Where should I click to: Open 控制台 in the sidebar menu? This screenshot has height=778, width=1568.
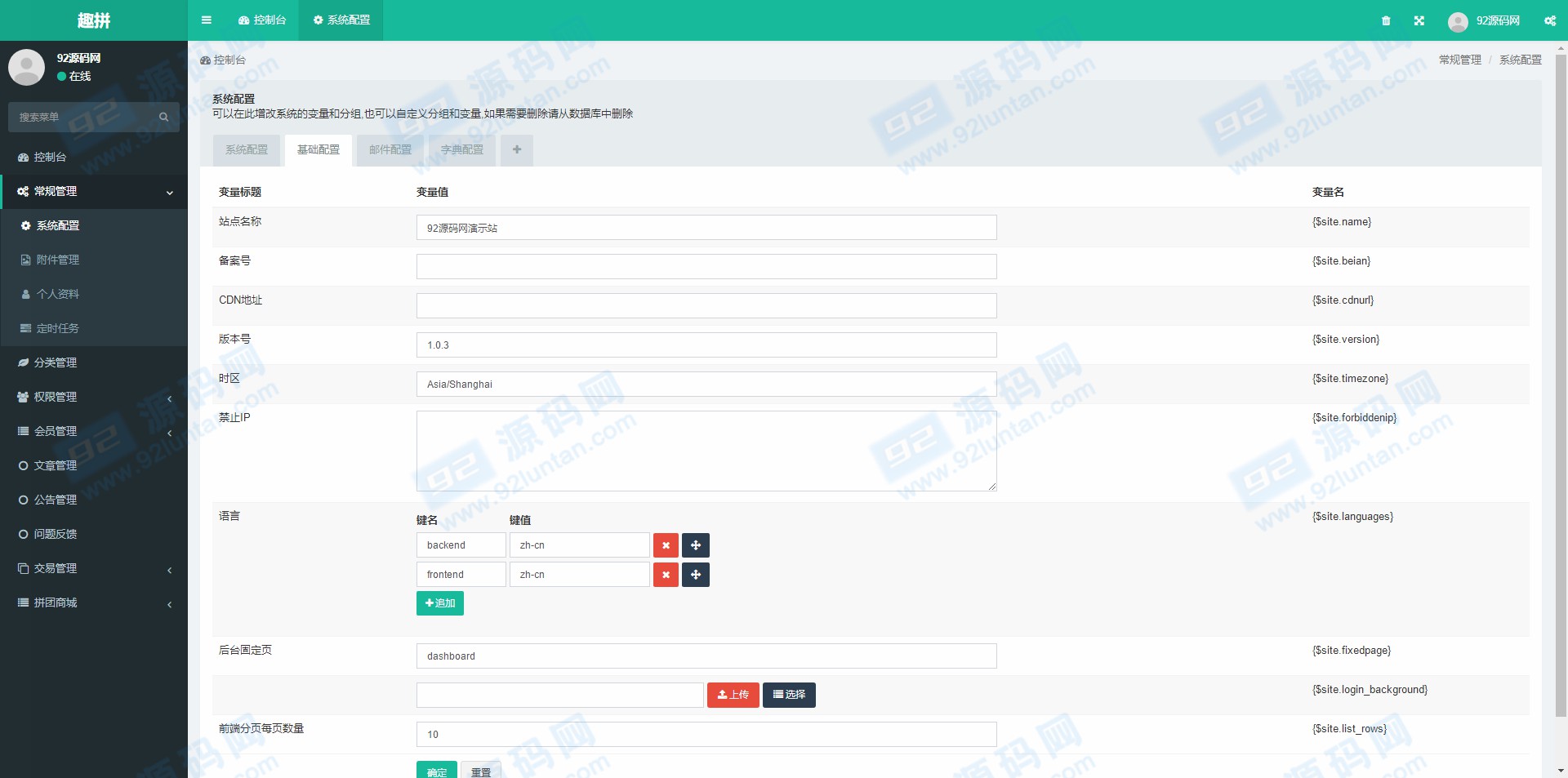point(94,157)
